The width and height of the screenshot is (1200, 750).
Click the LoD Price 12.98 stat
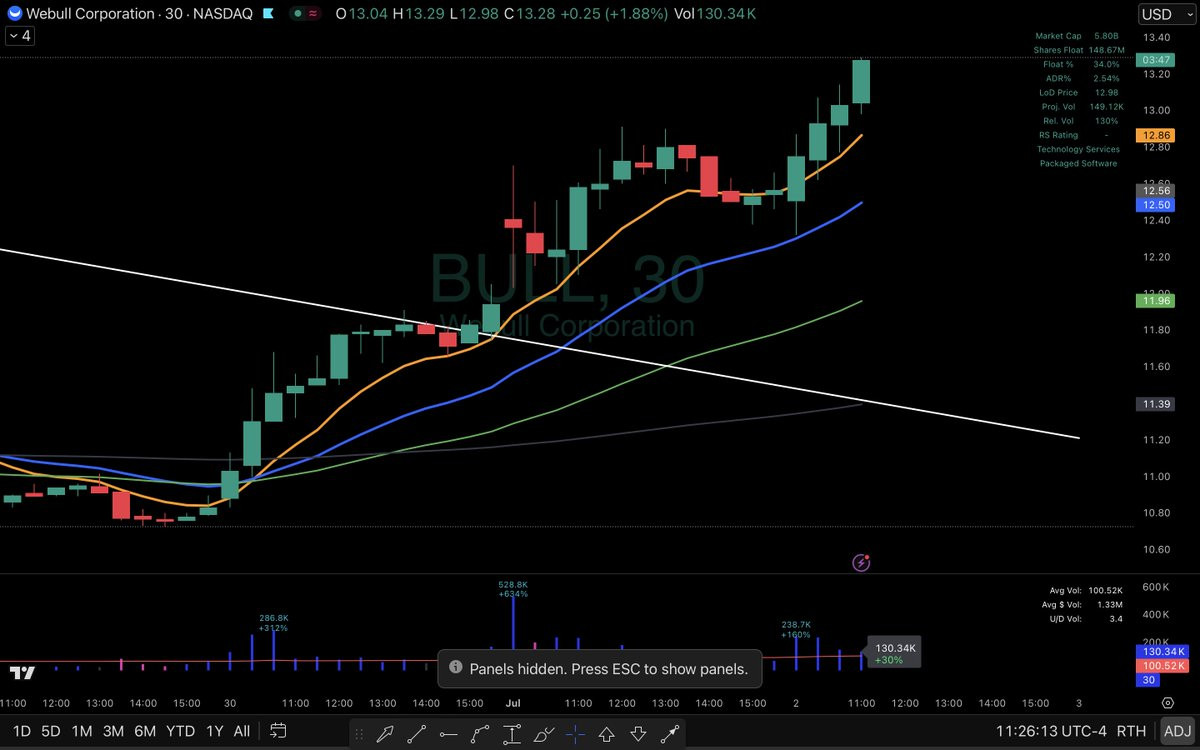[1079, 92]
